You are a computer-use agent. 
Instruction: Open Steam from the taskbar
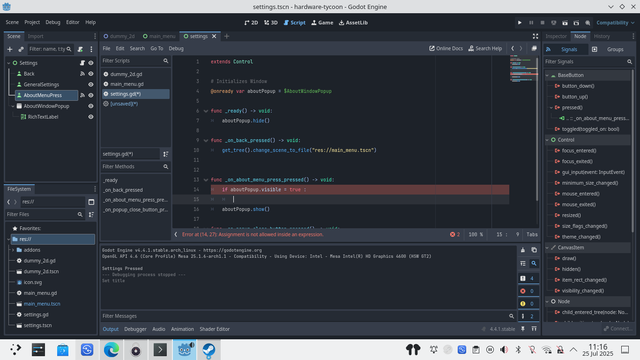[209, 350]
